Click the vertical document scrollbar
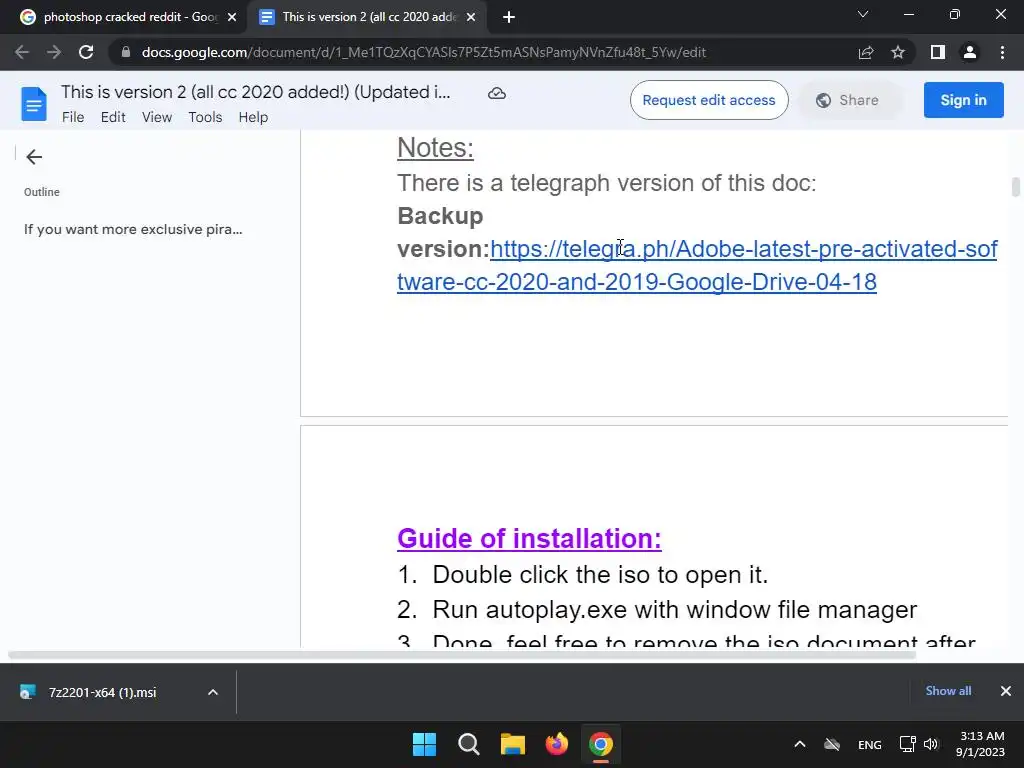 point(1016,187)
